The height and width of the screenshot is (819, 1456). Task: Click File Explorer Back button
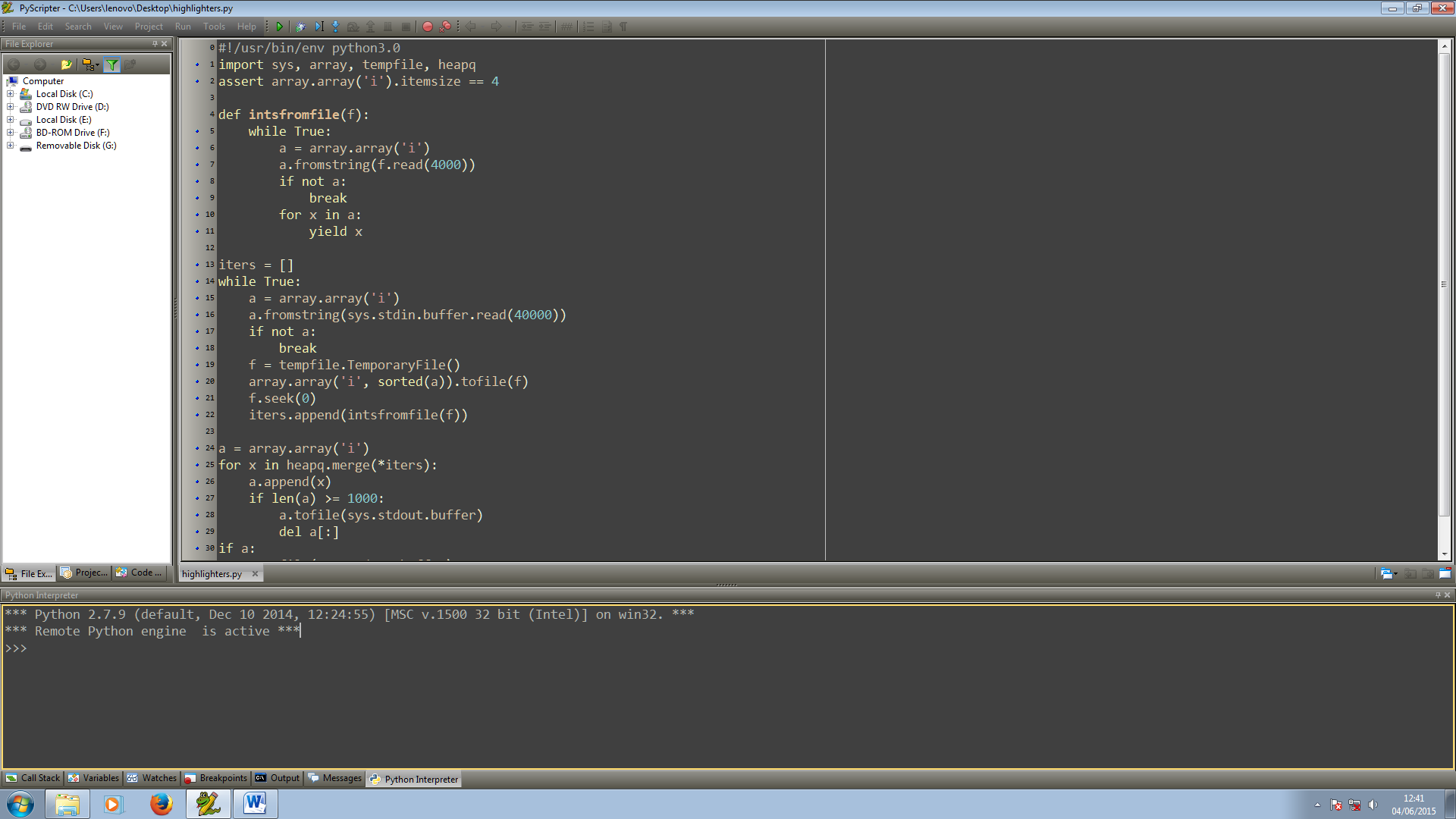(x=14, y=64)
